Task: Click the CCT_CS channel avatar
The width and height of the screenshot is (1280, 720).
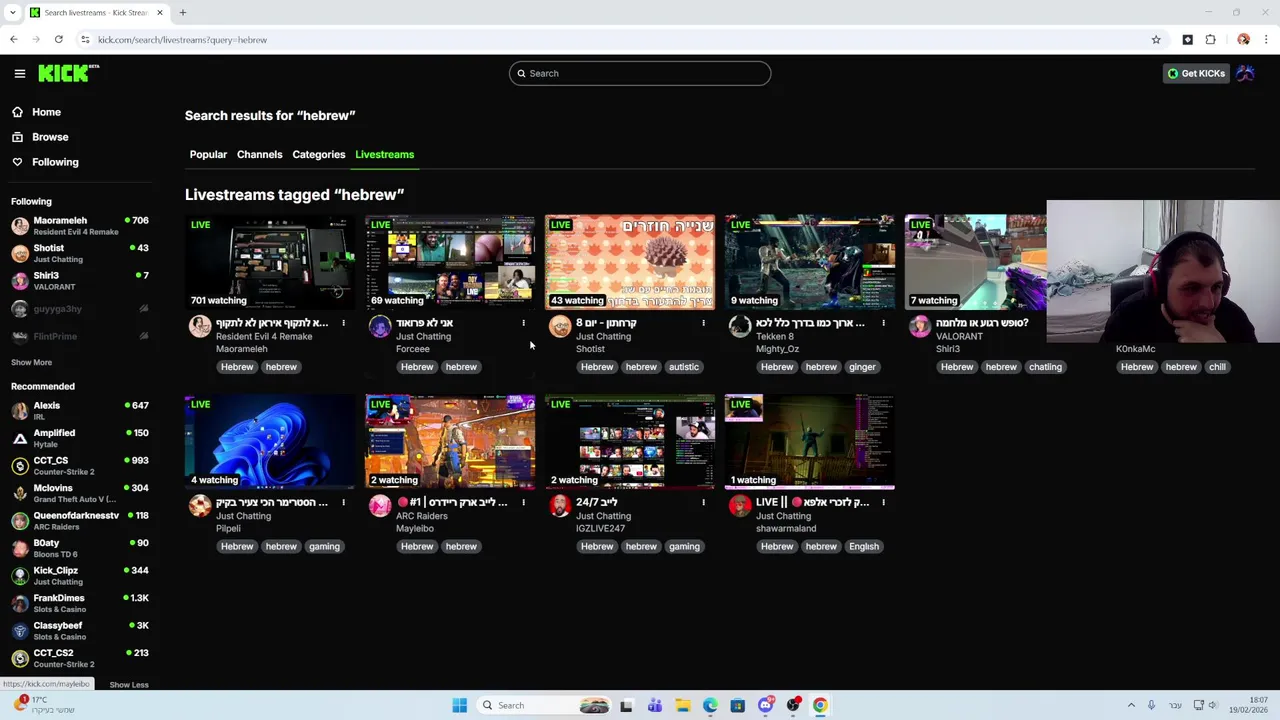Action: coord(19,466)
